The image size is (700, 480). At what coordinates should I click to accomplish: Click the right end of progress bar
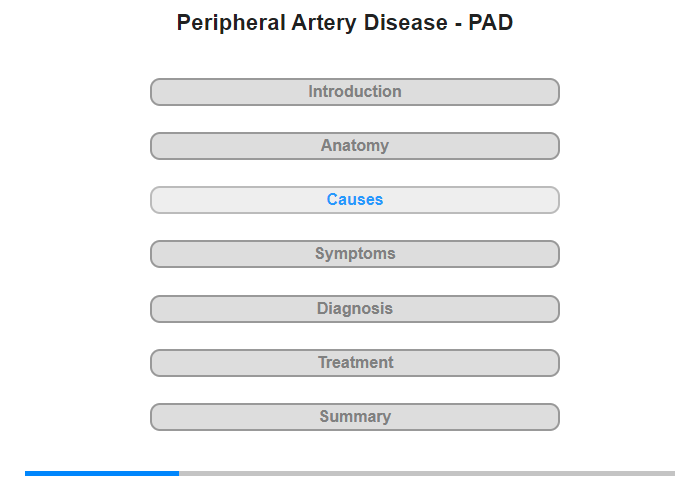point(672,473)
